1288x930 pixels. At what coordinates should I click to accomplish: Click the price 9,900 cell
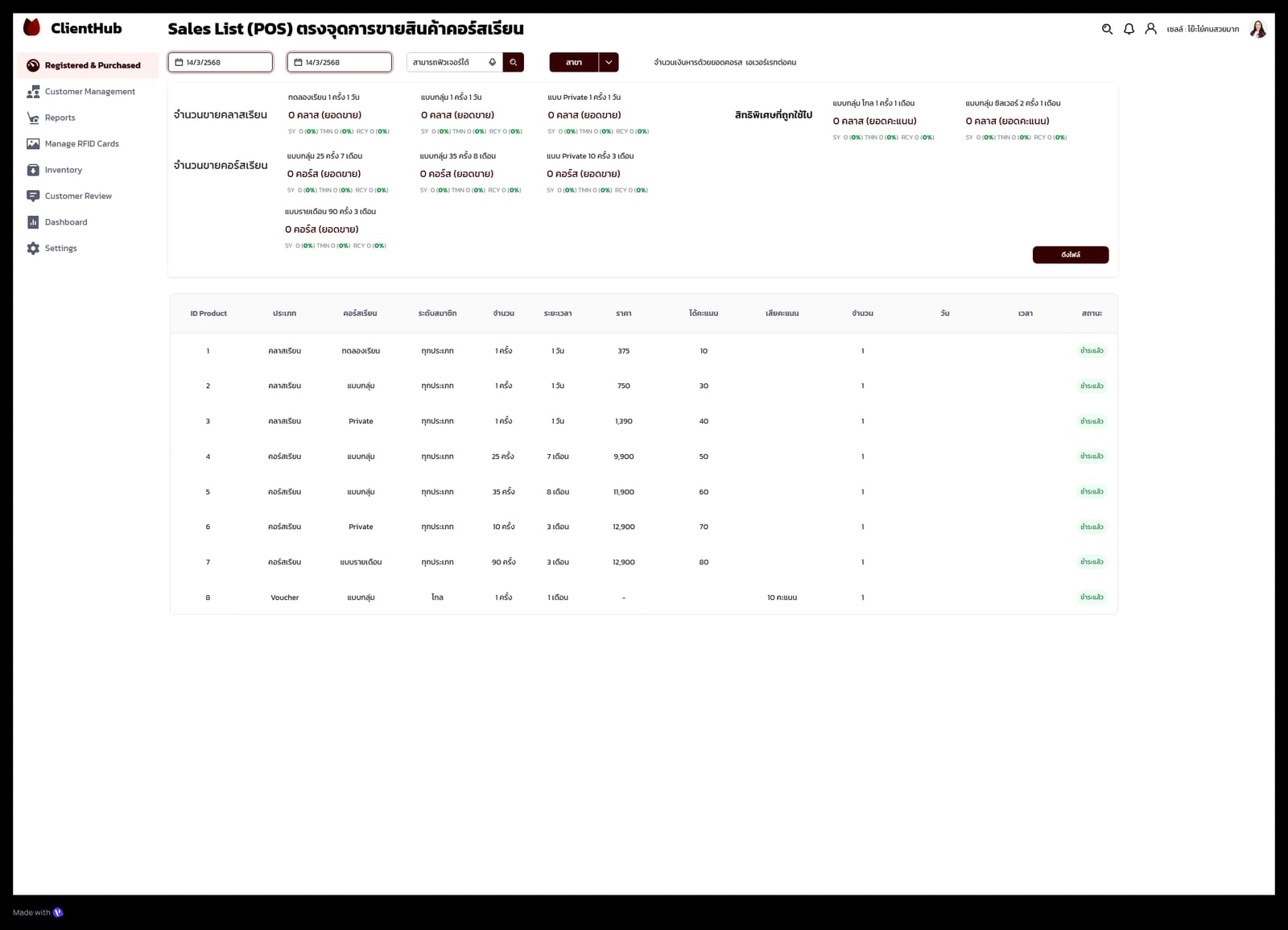(624, 457)
